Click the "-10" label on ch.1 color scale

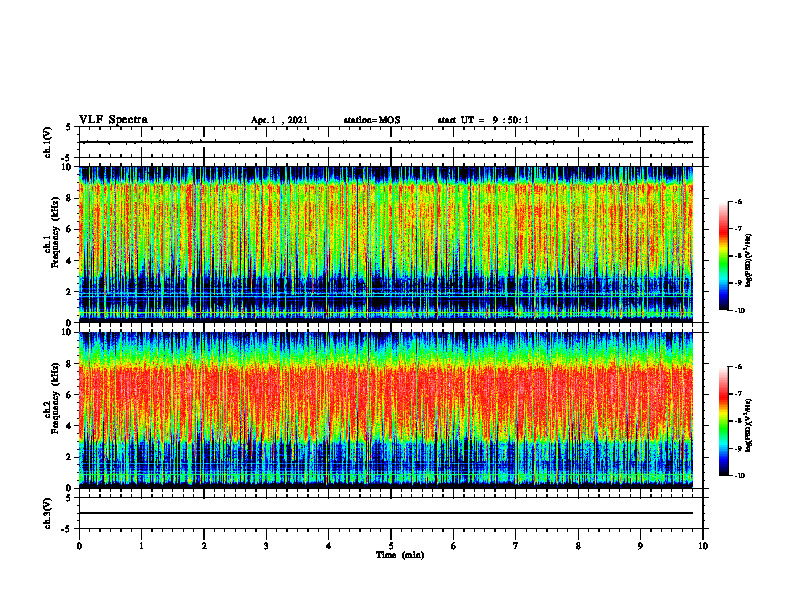(739, 310)
